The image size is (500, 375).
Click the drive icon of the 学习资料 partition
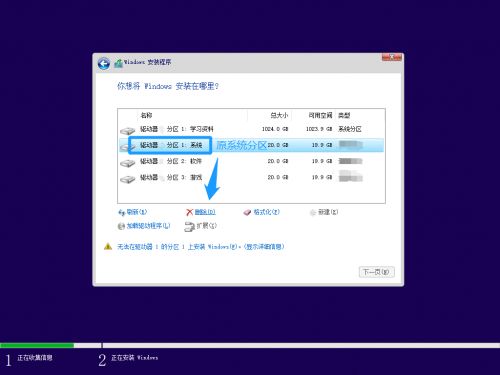point(127,131)
